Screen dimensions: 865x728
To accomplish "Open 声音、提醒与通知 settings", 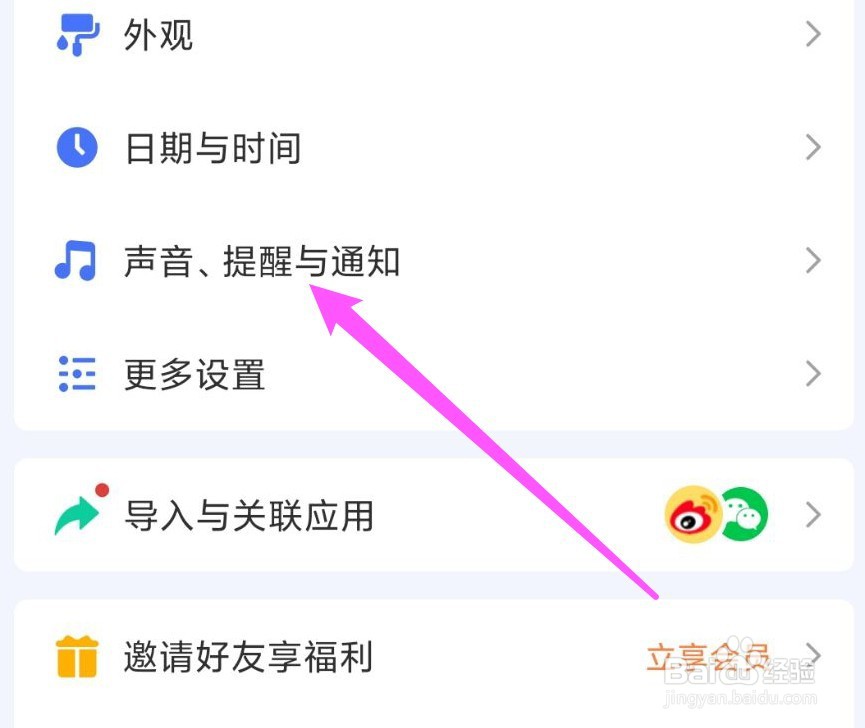I will 434,261.
